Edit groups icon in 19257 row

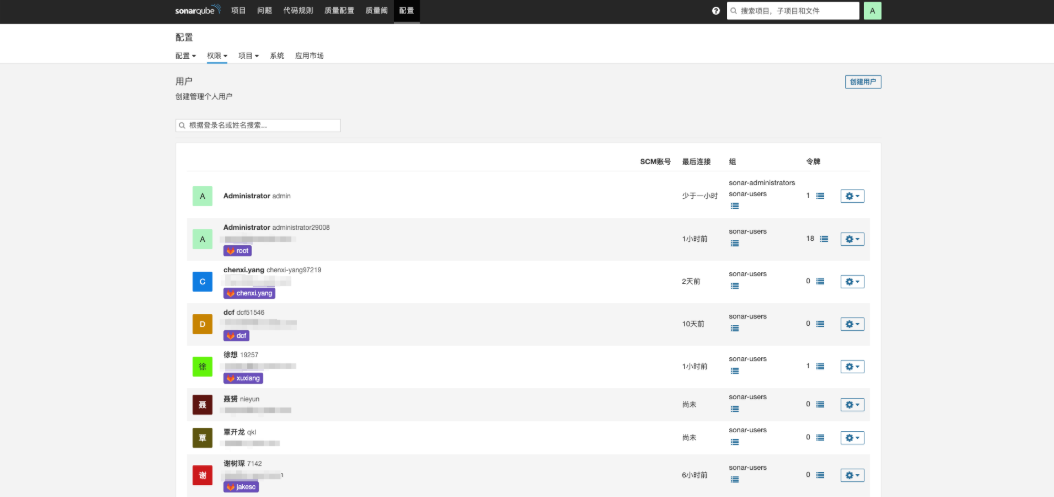tap(735, 371)
